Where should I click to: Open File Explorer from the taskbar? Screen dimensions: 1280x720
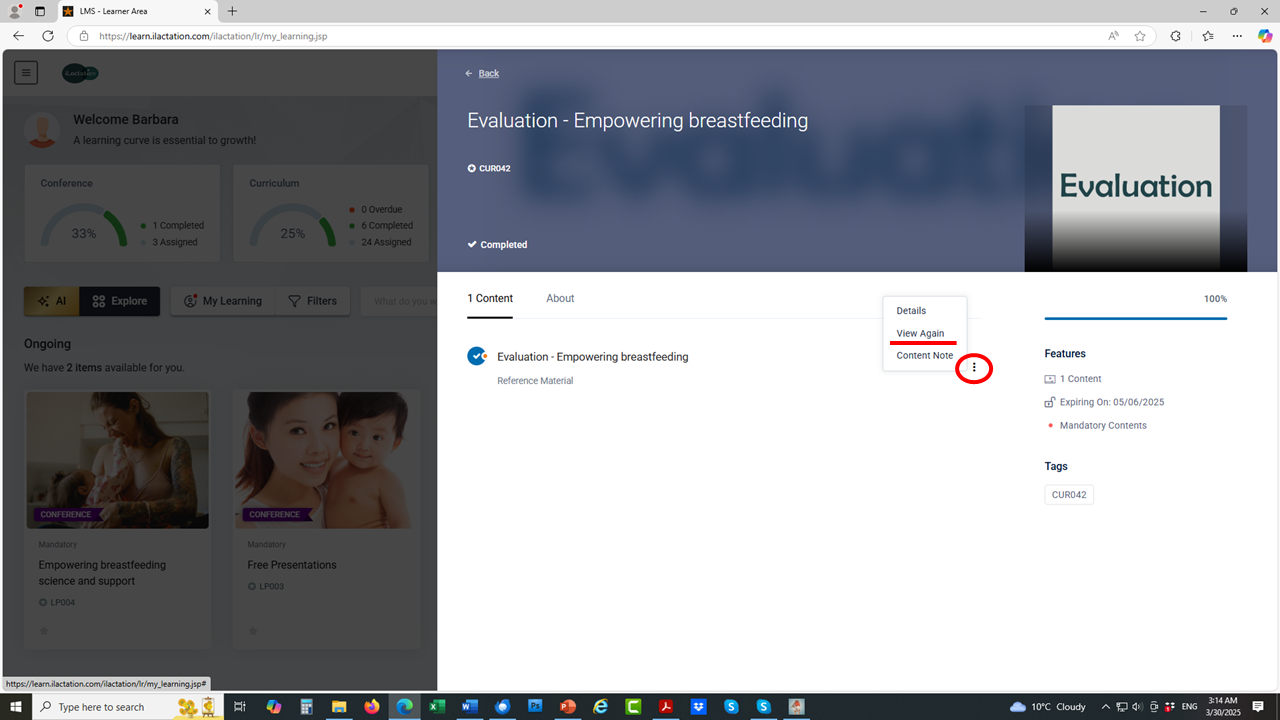click(339, 707)
